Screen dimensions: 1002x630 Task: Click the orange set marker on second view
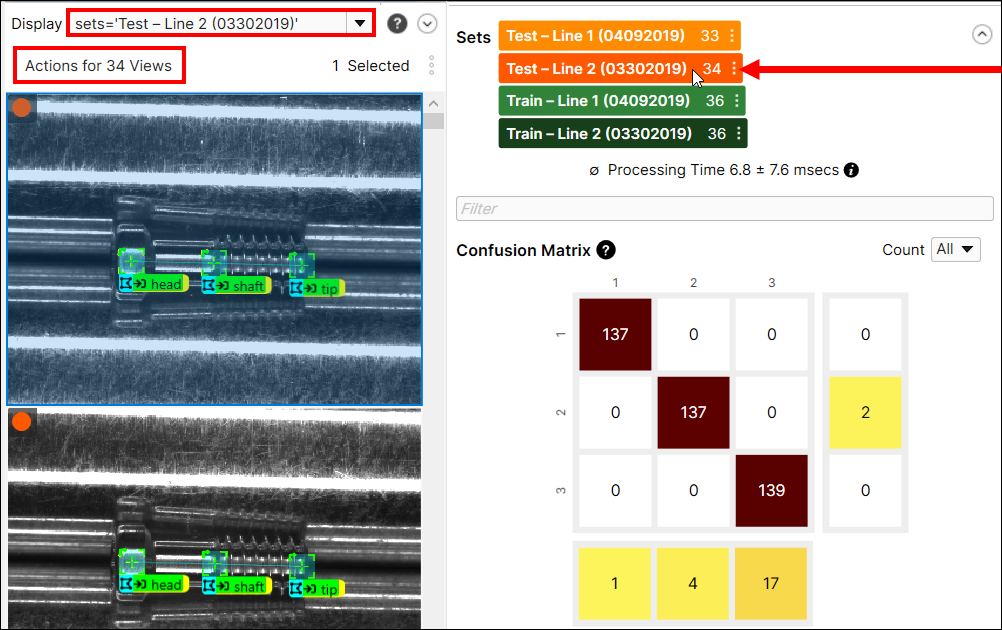coord(21,422)
